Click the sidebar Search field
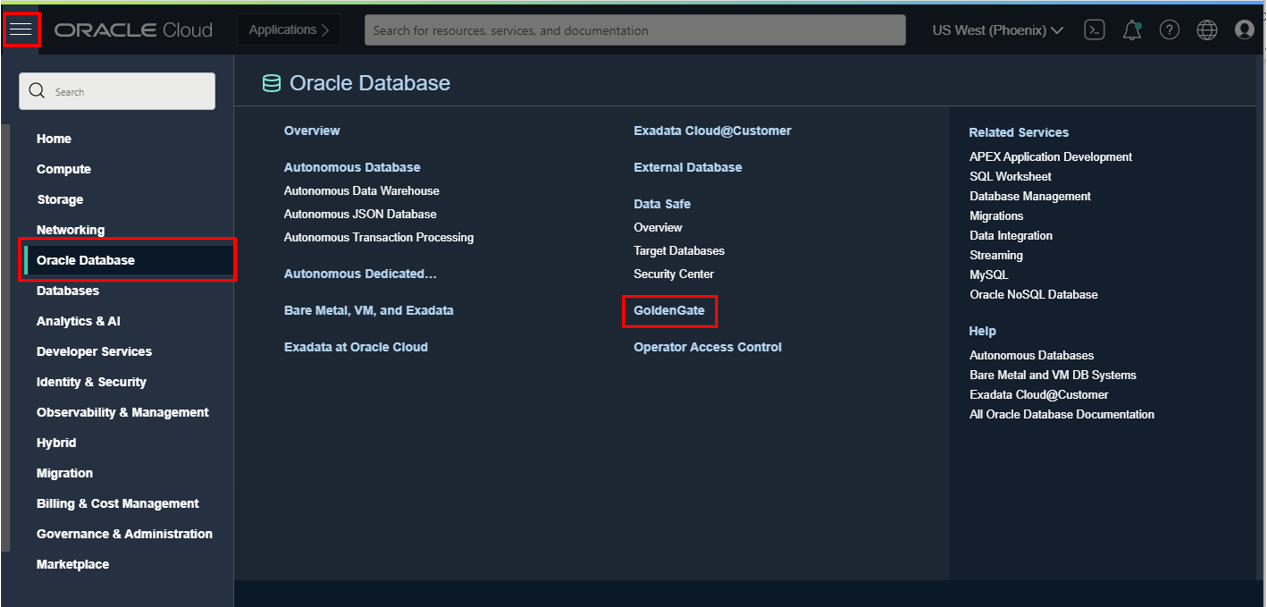The height and width of the screenshot is (607, 1267). [117, 91]
